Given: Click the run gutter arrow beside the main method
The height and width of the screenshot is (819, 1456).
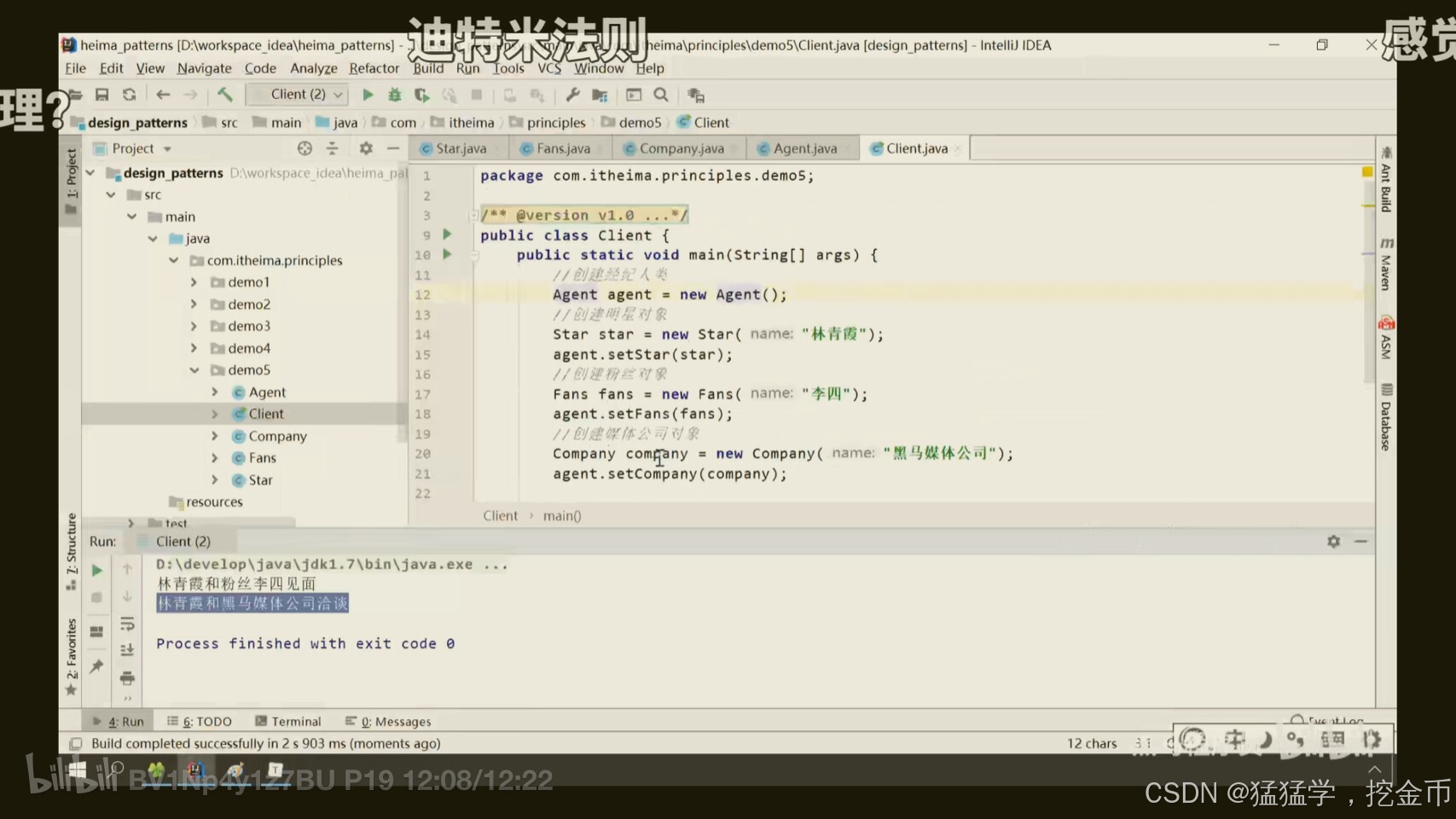Looking at the screenshot, I should (447, 254).
